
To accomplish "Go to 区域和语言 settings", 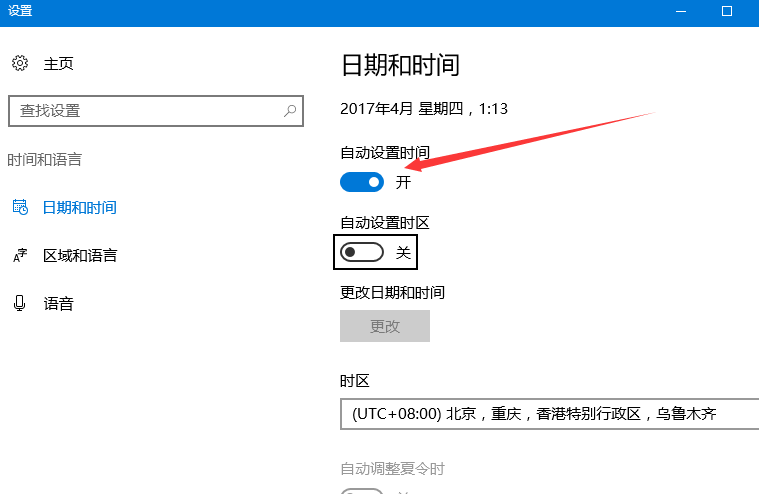I will [x=79, y=256].
